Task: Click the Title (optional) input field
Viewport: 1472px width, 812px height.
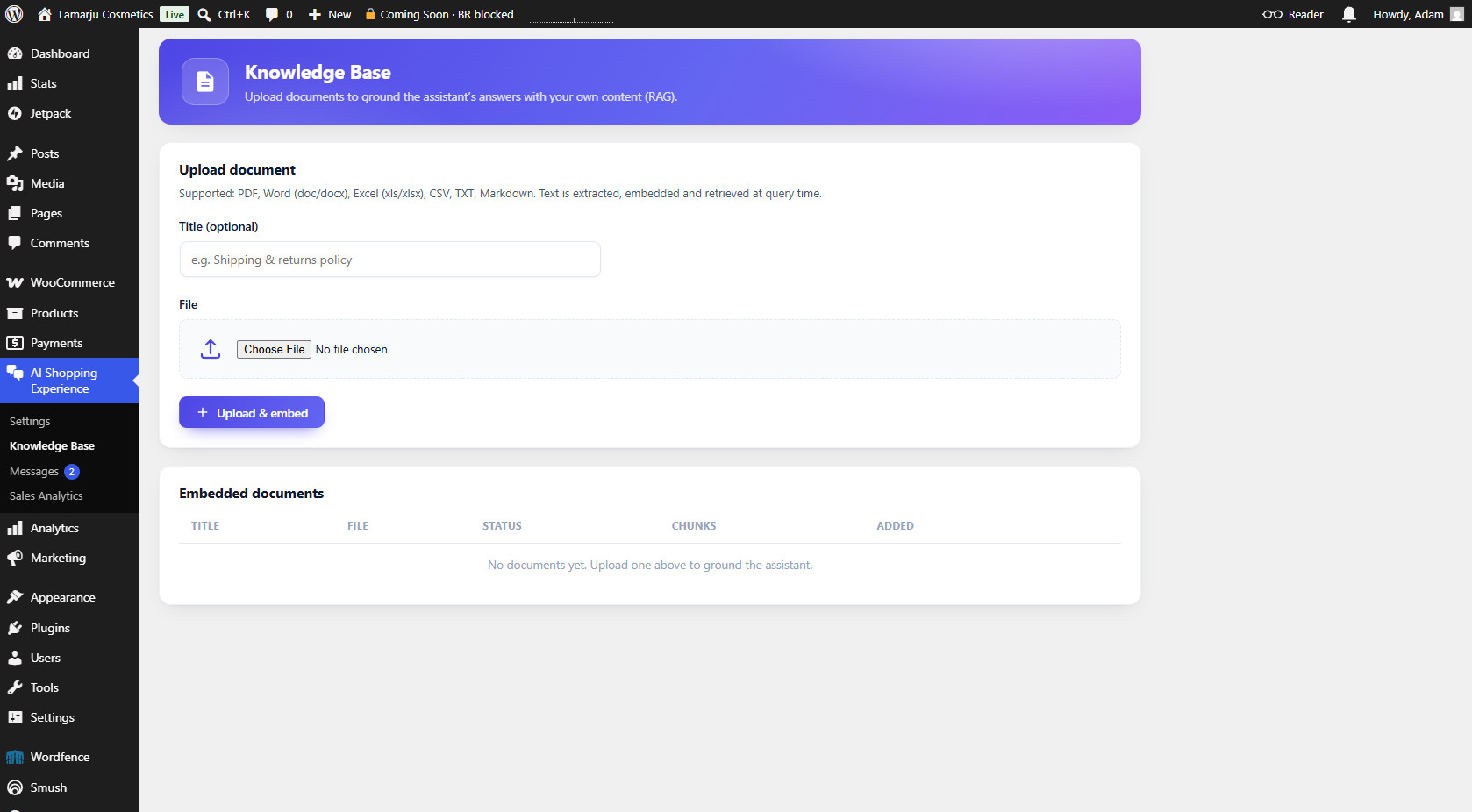Action: pos(389,260)
